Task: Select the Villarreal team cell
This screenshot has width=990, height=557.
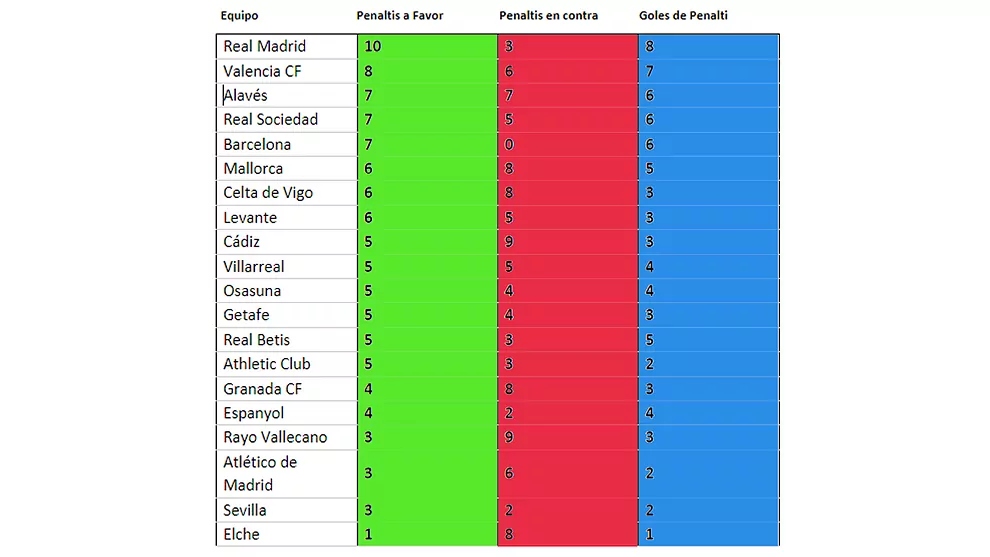Action: pos(286,267)
